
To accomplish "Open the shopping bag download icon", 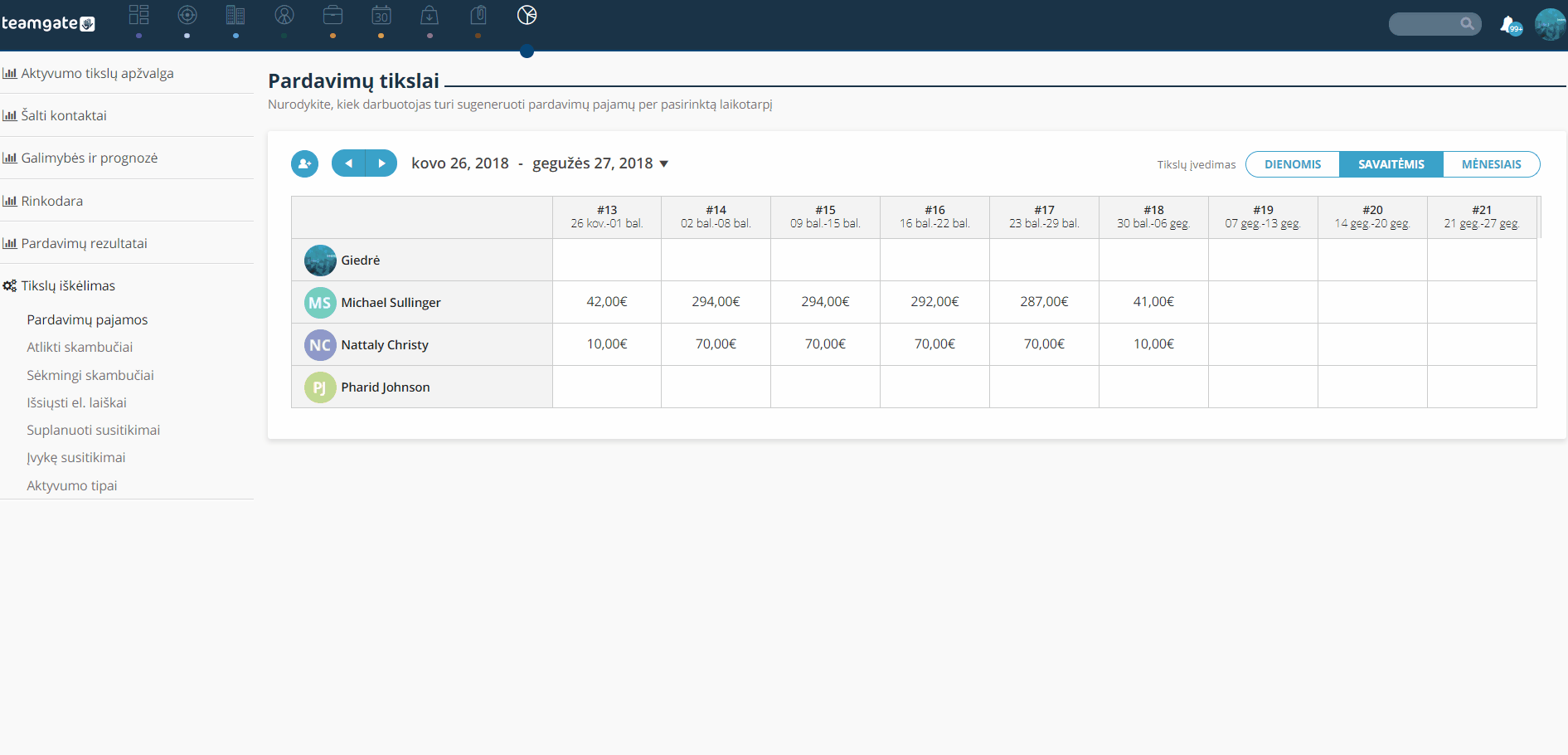I will pos(430,15).
